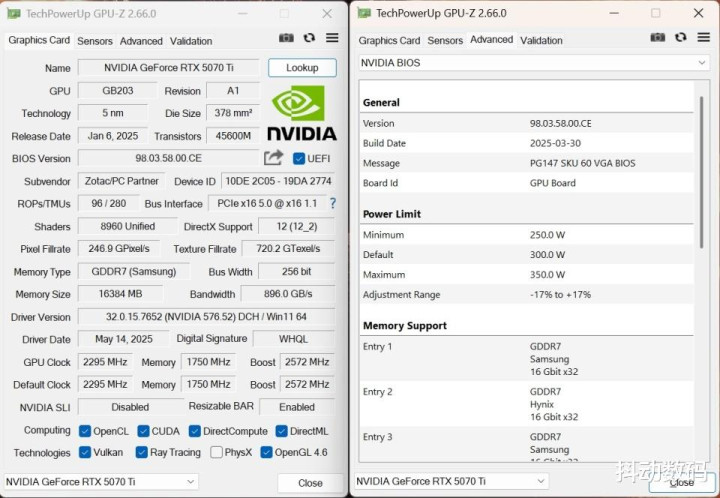
Task: Click the BIOS Version field 98.03.58.00.CE
Action: click(169, 158)
